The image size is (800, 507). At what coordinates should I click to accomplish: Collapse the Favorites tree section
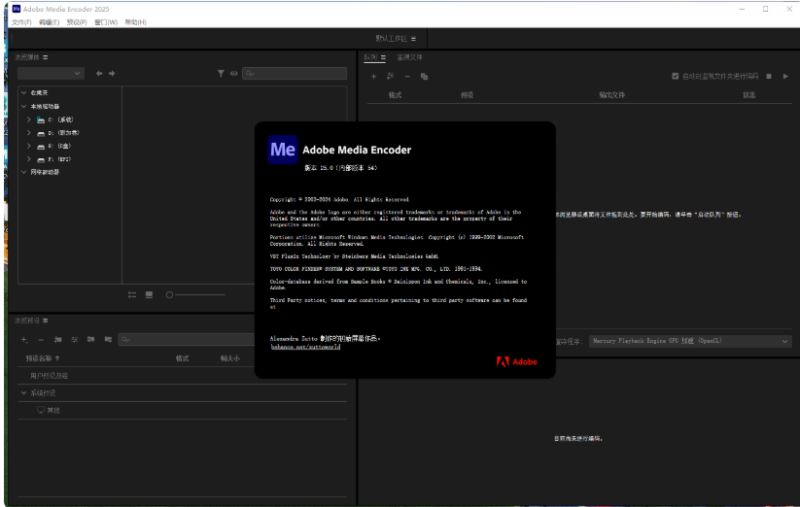23,93
